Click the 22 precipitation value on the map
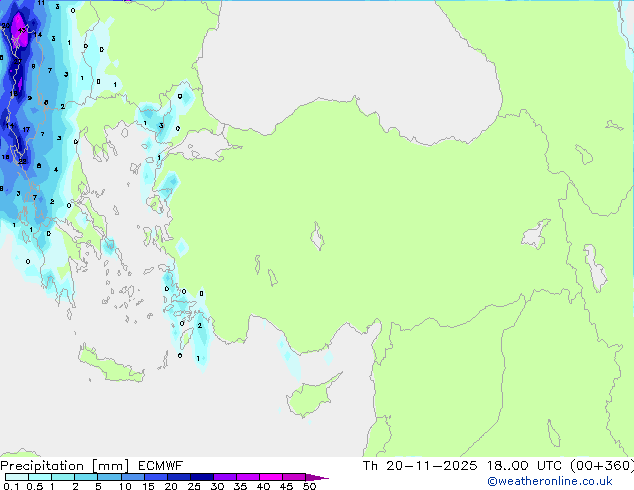Viewport: 634px width, 490px height. (22, 161)
